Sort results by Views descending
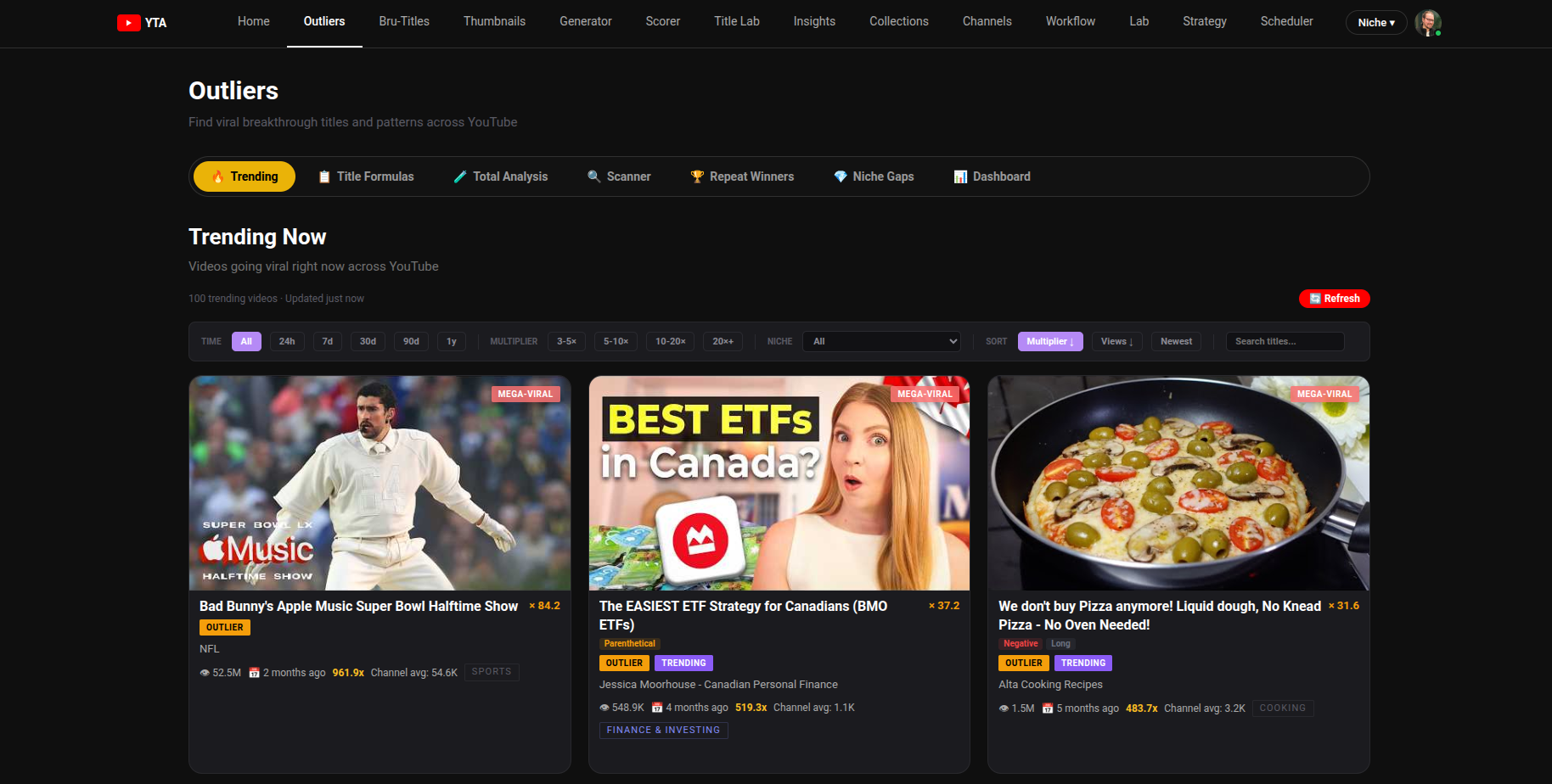The width and height of the screenshot is (1552, 784). point(1116,341)
